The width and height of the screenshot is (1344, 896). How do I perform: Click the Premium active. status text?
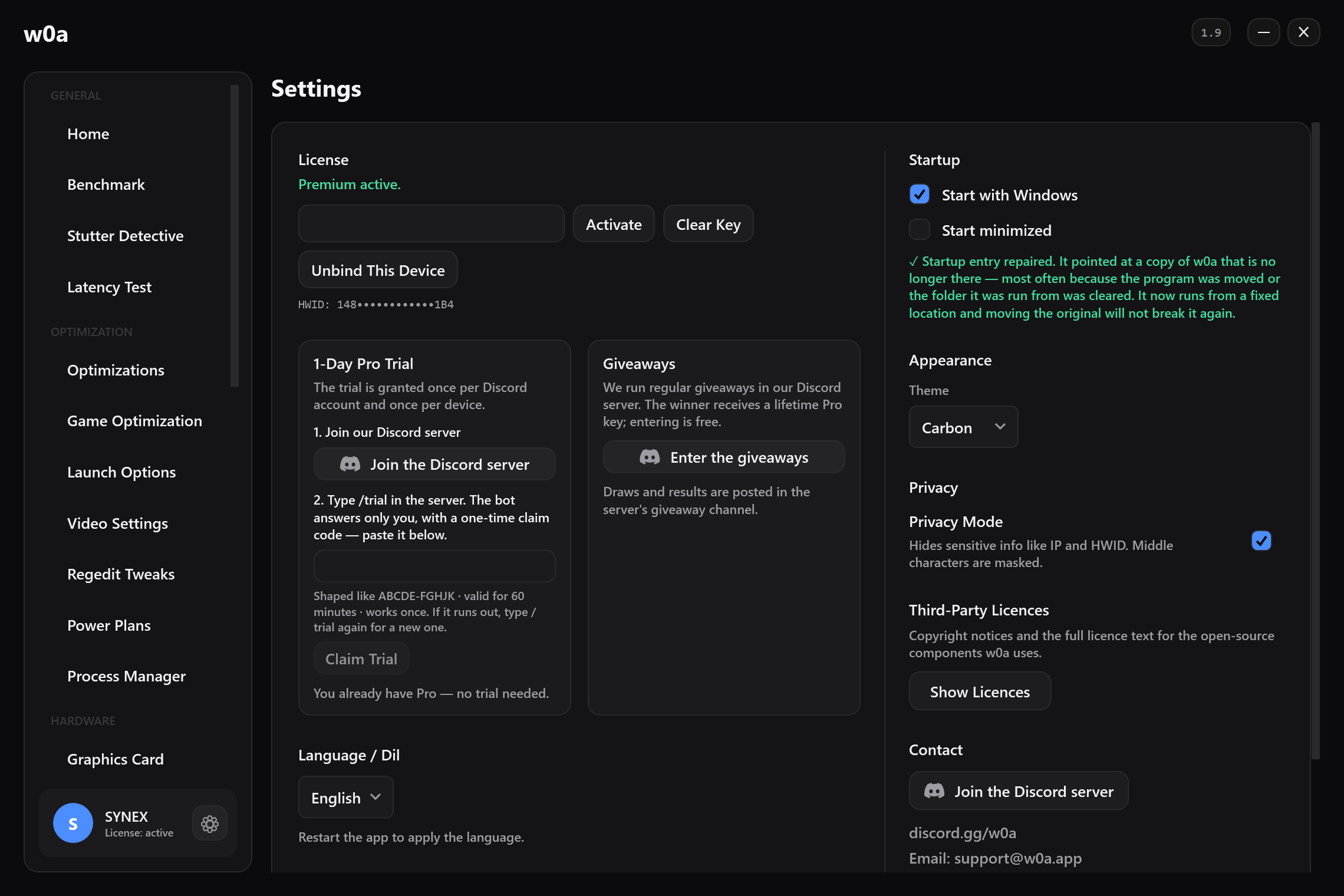pyautogui.click(x=350, y=185)
